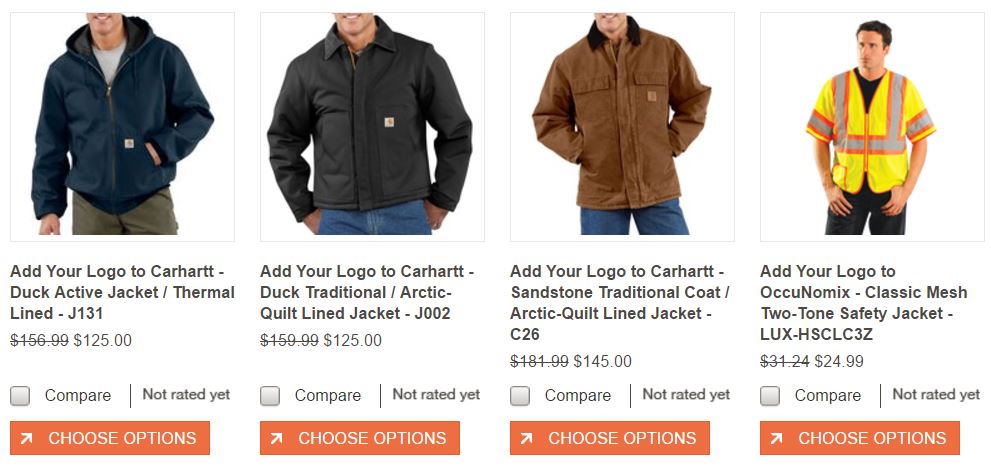
Task: Click Not rated yet under OccuNomix jacket
Action: click(x=936, y=395)
